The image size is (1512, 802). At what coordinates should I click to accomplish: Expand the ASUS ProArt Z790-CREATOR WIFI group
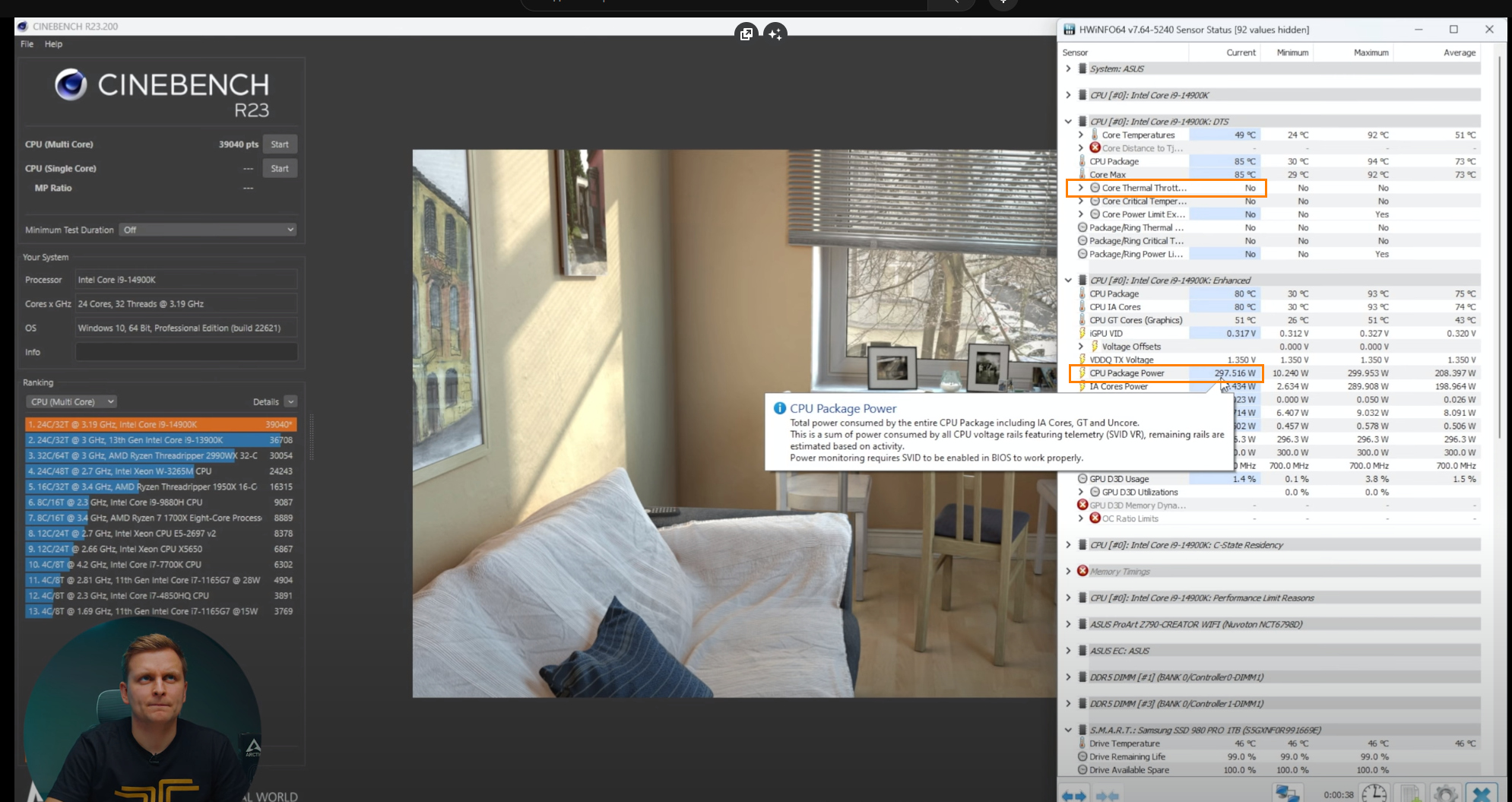point(1068,624)
